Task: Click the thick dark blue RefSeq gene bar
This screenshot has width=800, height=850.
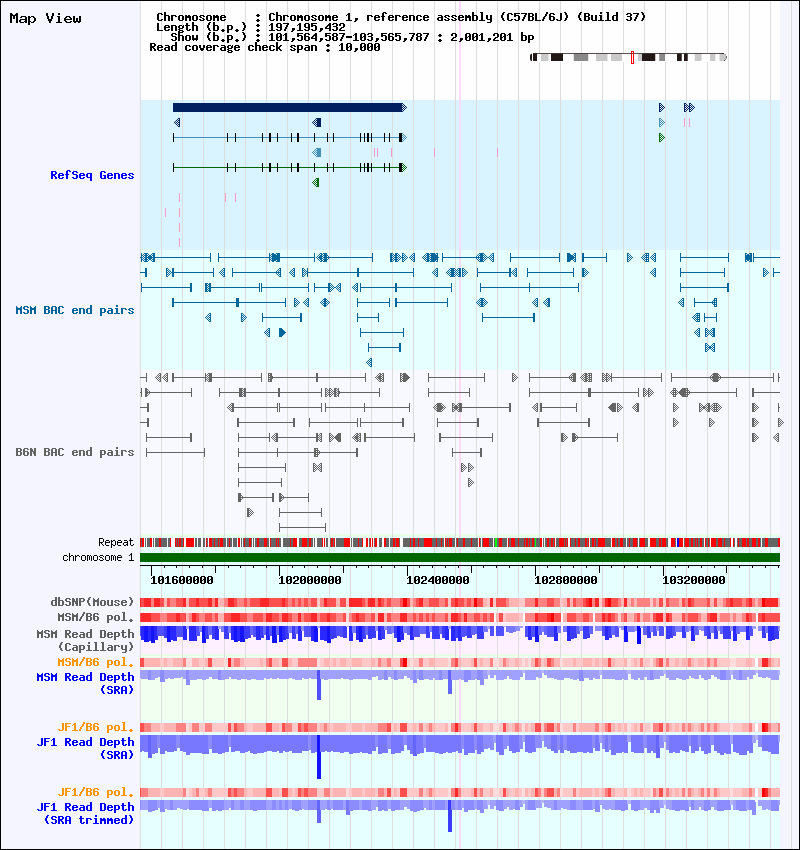Action: click(x=289, y=107)
